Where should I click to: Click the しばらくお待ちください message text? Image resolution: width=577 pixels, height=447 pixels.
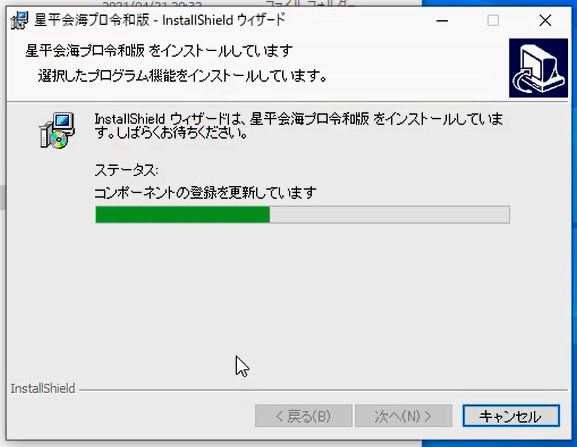(181, 133)
